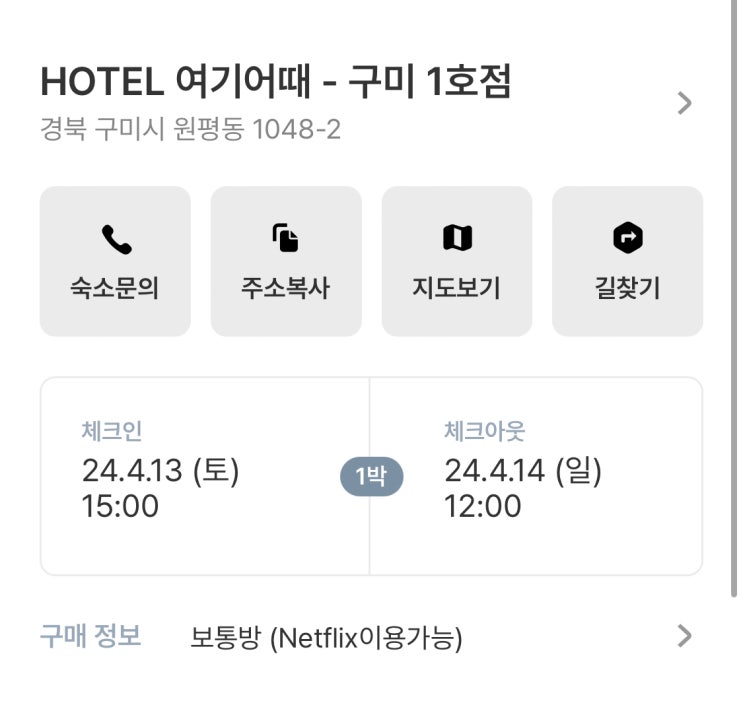The width and height of the screenshot is (743, 703).
Task: Tap the phone icon for lodging inquiry
Action: pos(115,239)
